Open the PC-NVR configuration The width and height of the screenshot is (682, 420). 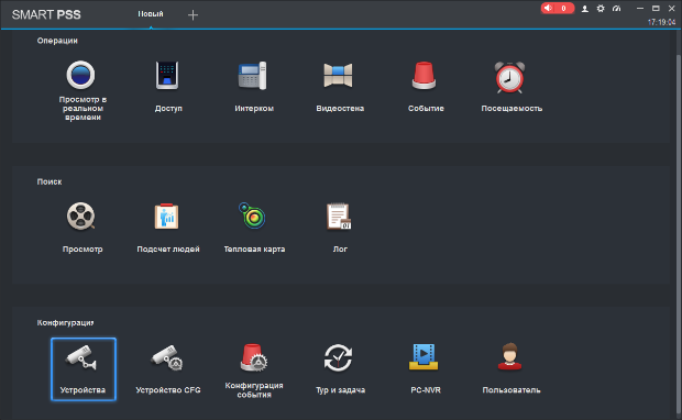click(x=425, y=358)
